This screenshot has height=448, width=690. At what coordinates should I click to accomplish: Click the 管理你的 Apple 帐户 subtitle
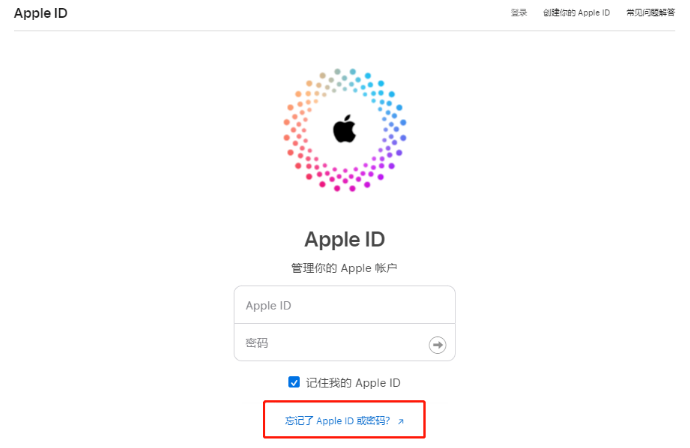[344, 268]
